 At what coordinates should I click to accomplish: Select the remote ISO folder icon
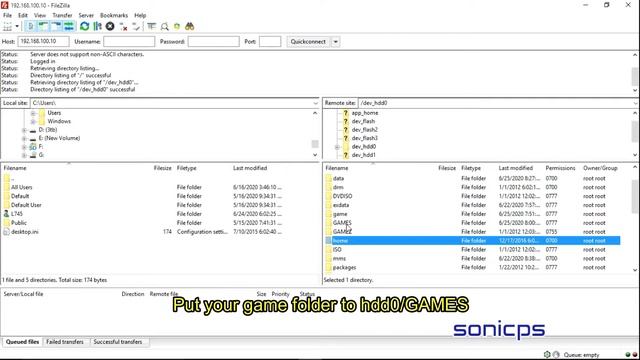(329, 250)
